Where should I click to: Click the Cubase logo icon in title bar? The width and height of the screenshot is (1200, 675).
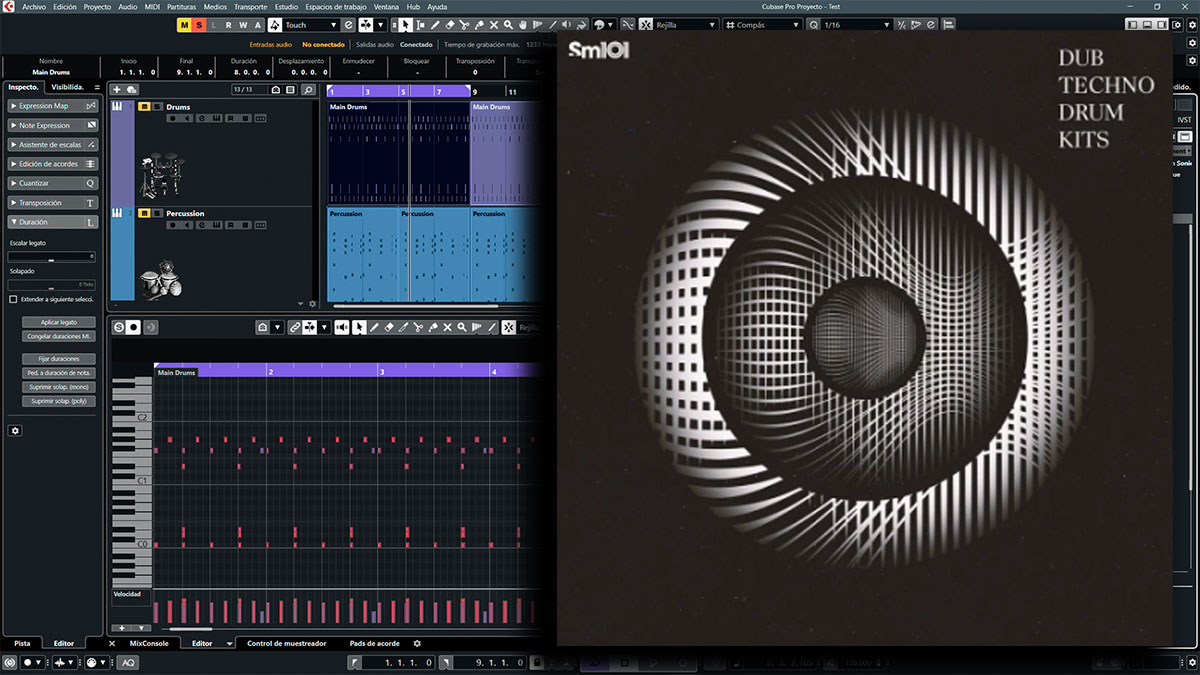click(x=9, y=6)
